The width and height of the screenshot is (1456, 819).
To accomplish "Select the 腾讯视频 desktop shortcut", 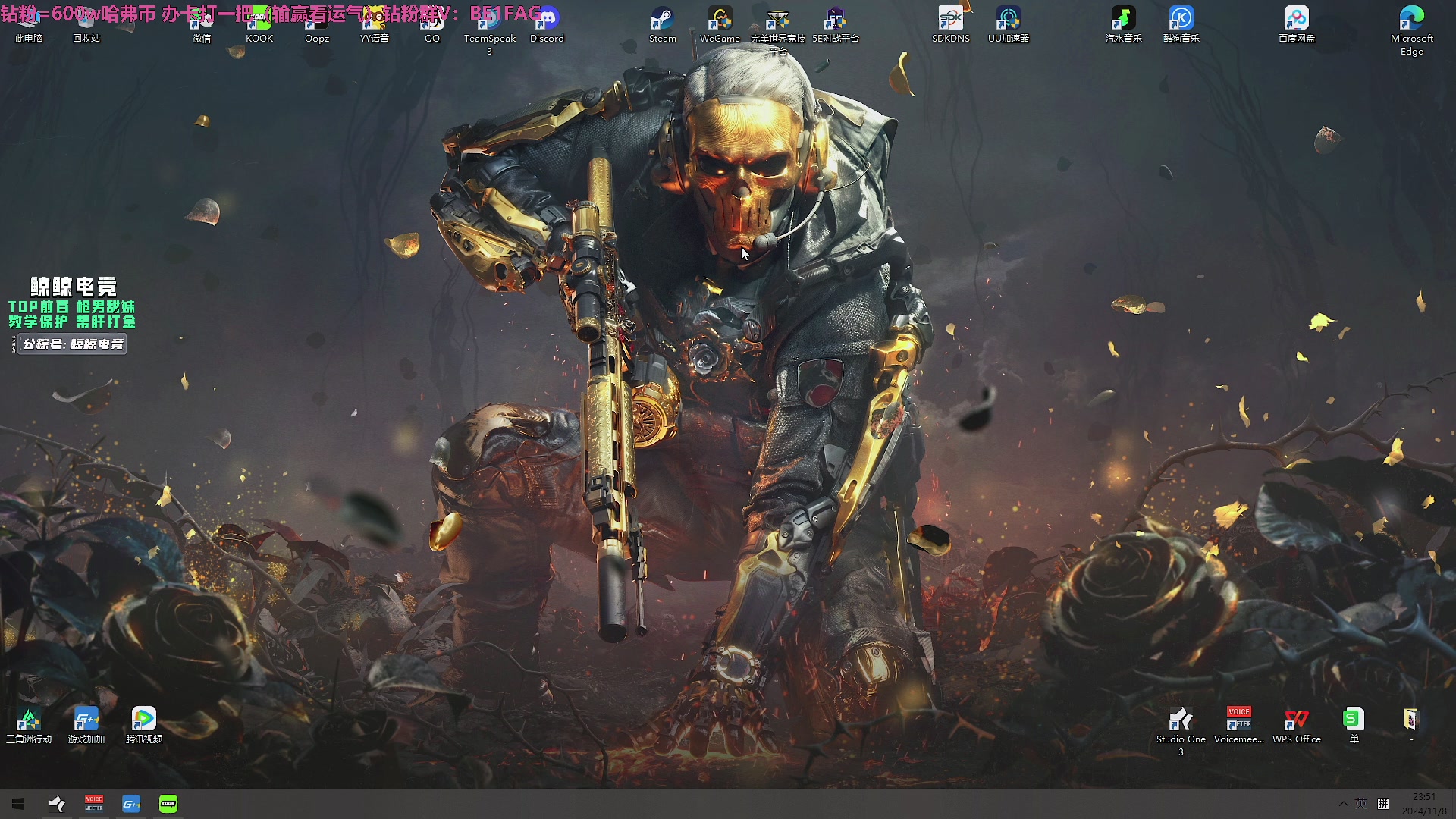I will (x=144, y=725).
